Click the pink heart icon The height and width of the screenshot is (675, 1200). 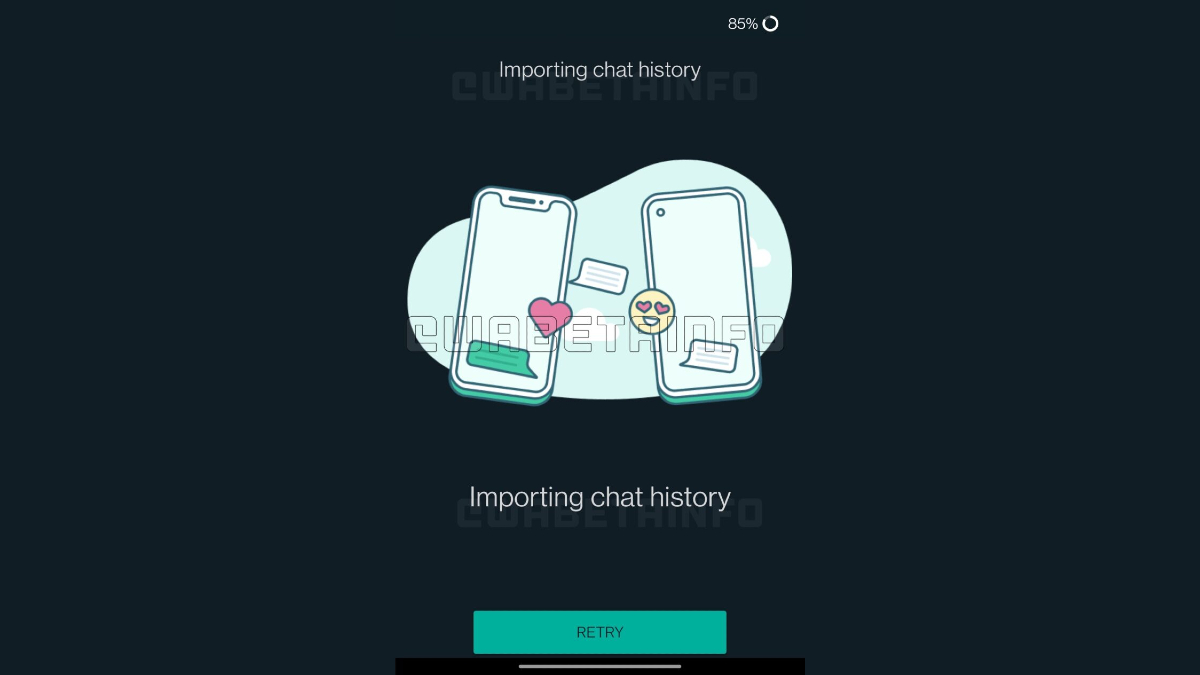pos(549,317)
